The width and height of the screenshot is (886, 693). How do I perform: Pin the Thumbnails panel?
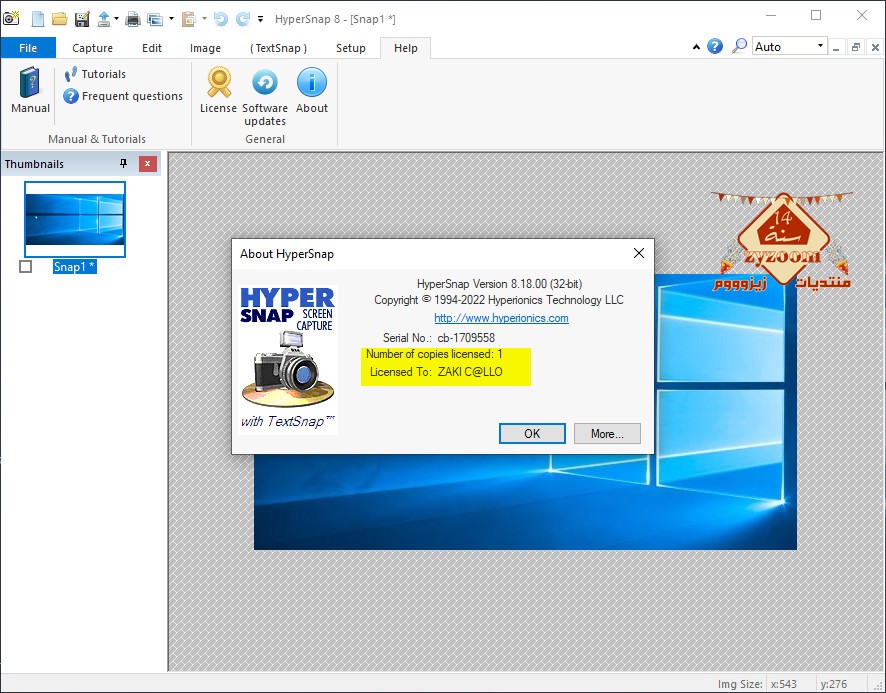click(x=123, y=163)
